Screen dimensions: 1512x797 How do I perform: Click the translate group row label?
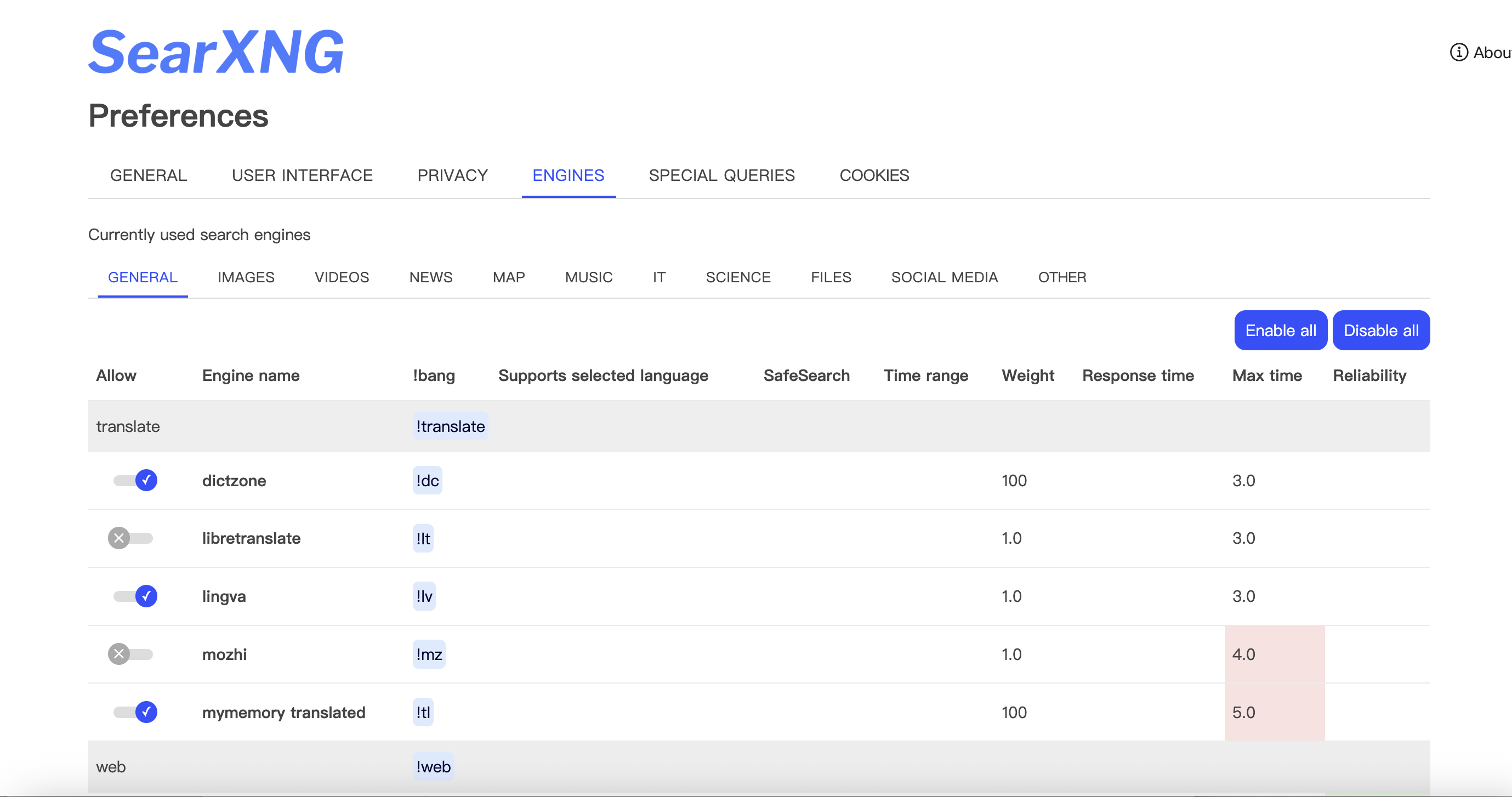click(127, 426)
